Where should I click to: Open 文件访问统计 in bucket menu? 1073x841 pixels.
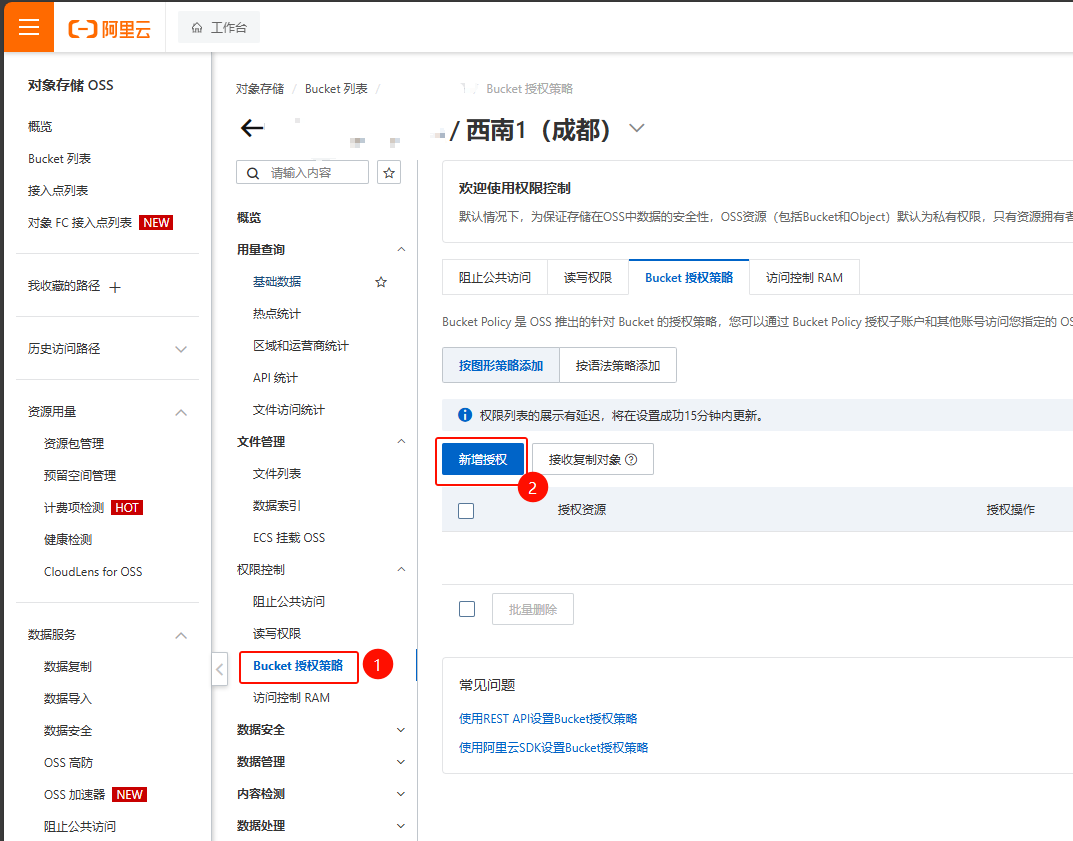[289, 409]
